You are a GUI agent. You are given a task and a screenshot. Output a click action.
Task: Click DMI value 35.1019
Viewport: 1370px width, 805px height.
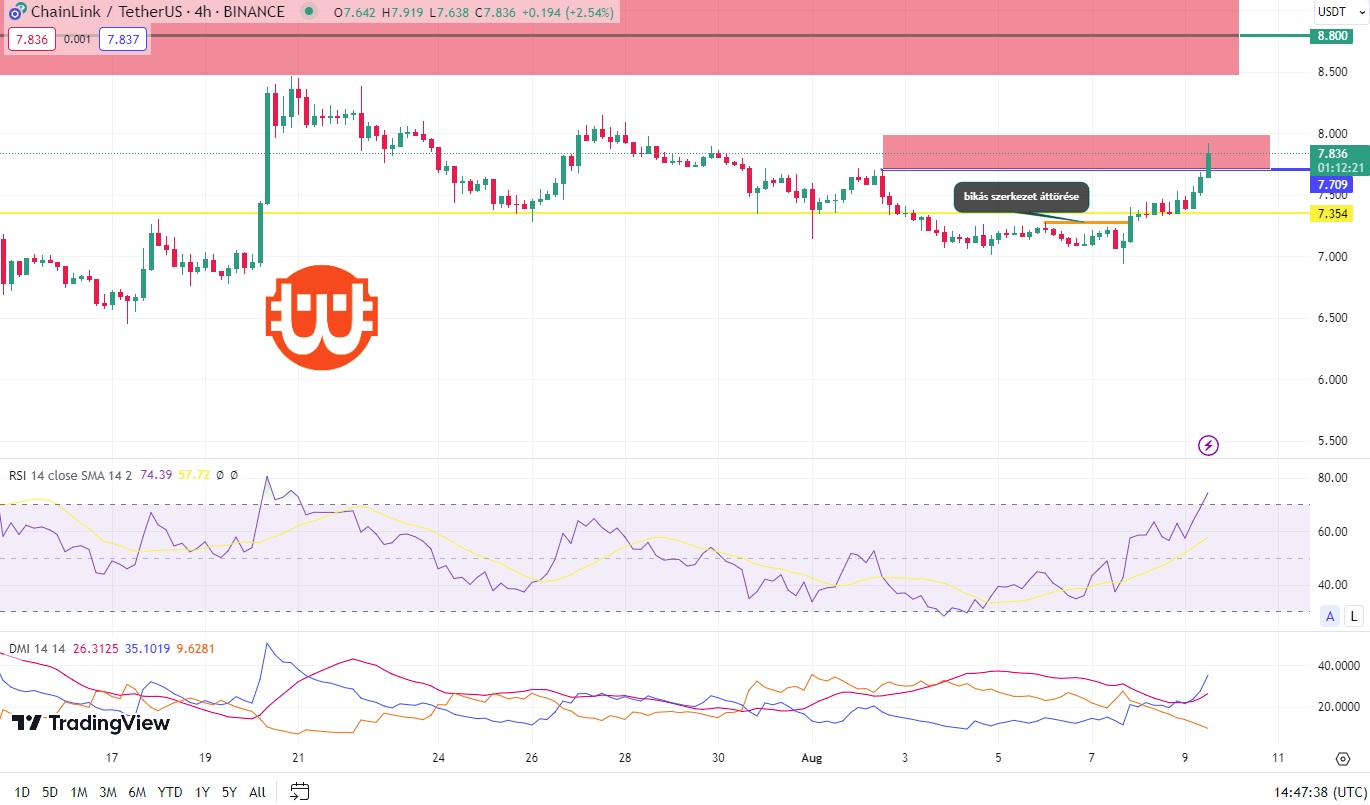click(x=148, y=649)
